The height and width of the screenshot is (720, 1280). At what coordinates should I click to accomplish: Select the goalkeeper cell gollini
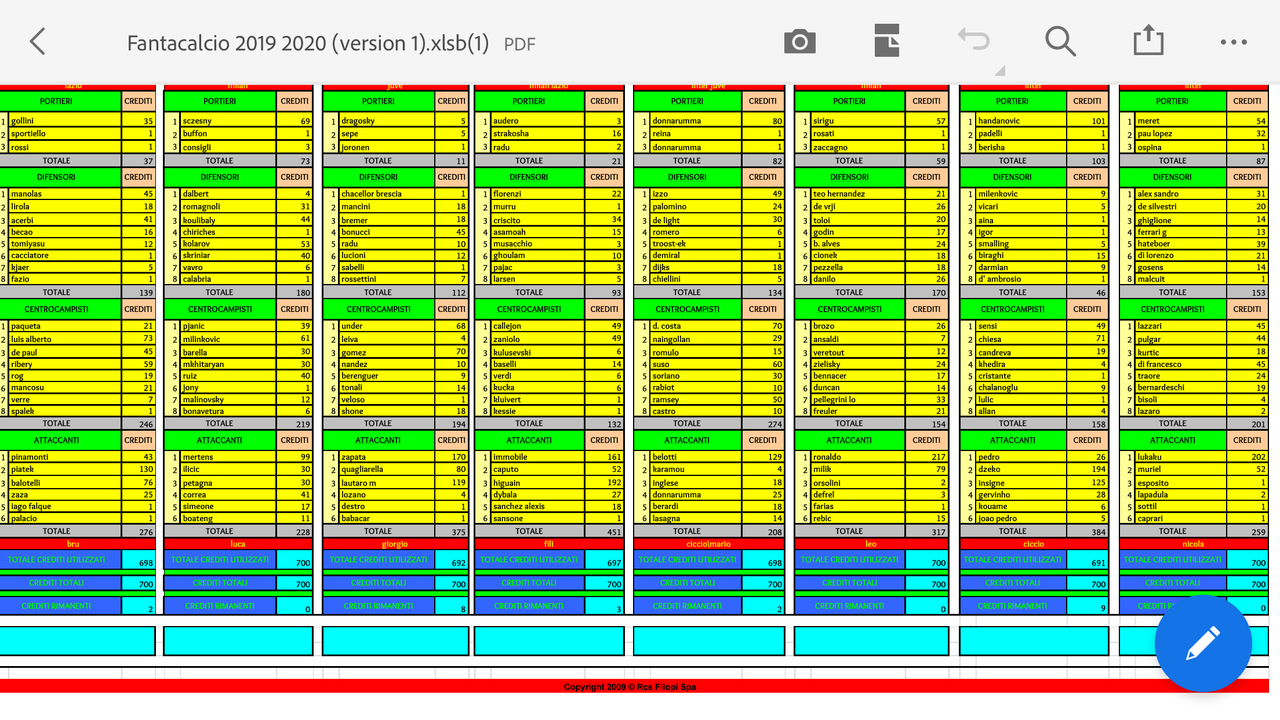pos(65,121)
